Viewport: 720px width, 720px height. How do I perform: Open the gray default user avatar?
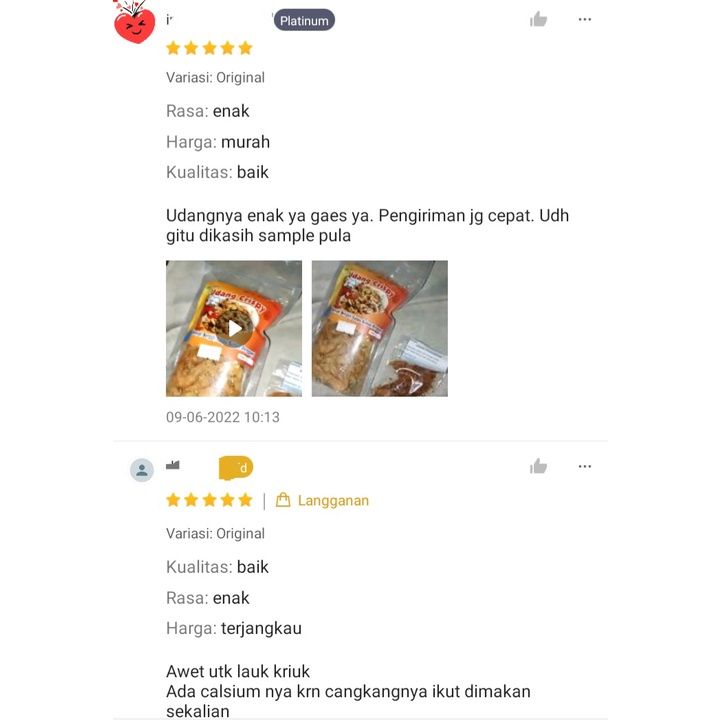pyautogui.click(x=142, y=470)
